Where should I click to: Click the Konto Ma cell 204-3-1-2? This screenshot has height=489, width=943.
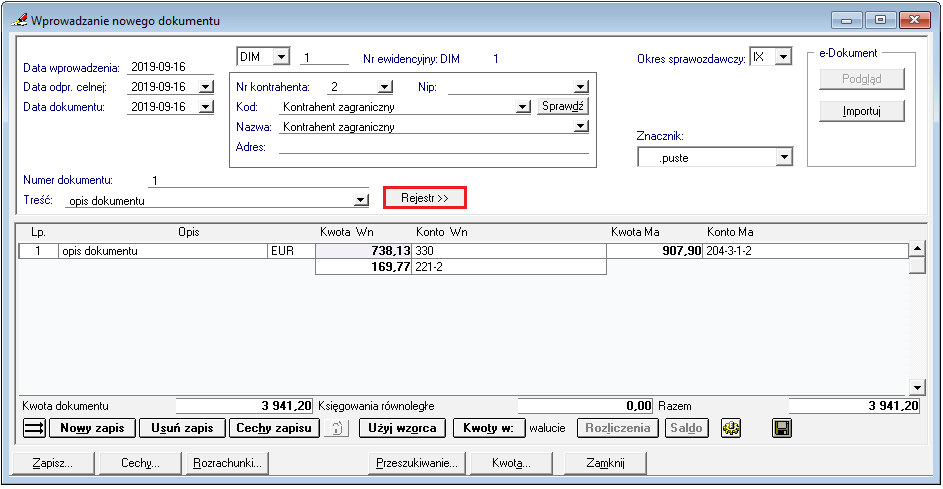pyautogui.click(x=805, y=251)
